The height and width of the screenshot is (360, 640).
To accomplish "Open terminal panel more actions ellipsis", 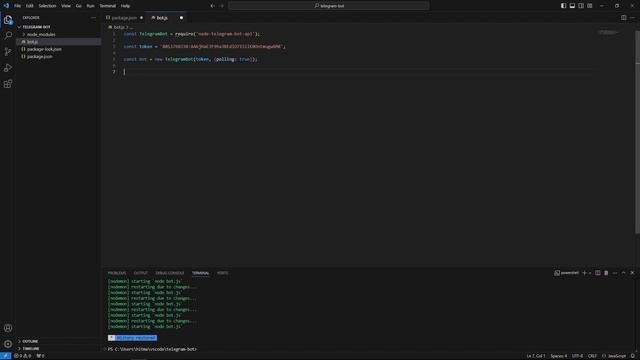I will coord(615,273).
